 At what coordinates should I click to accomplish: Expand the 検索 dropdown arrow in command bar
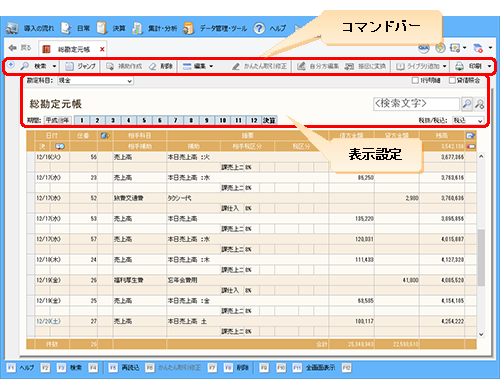coord(54,66)
